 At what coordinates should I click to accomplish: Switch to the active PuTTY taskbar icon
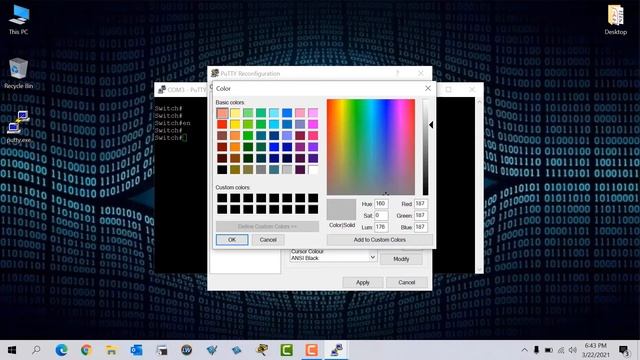pyautogui.click(x=336, y=350)
